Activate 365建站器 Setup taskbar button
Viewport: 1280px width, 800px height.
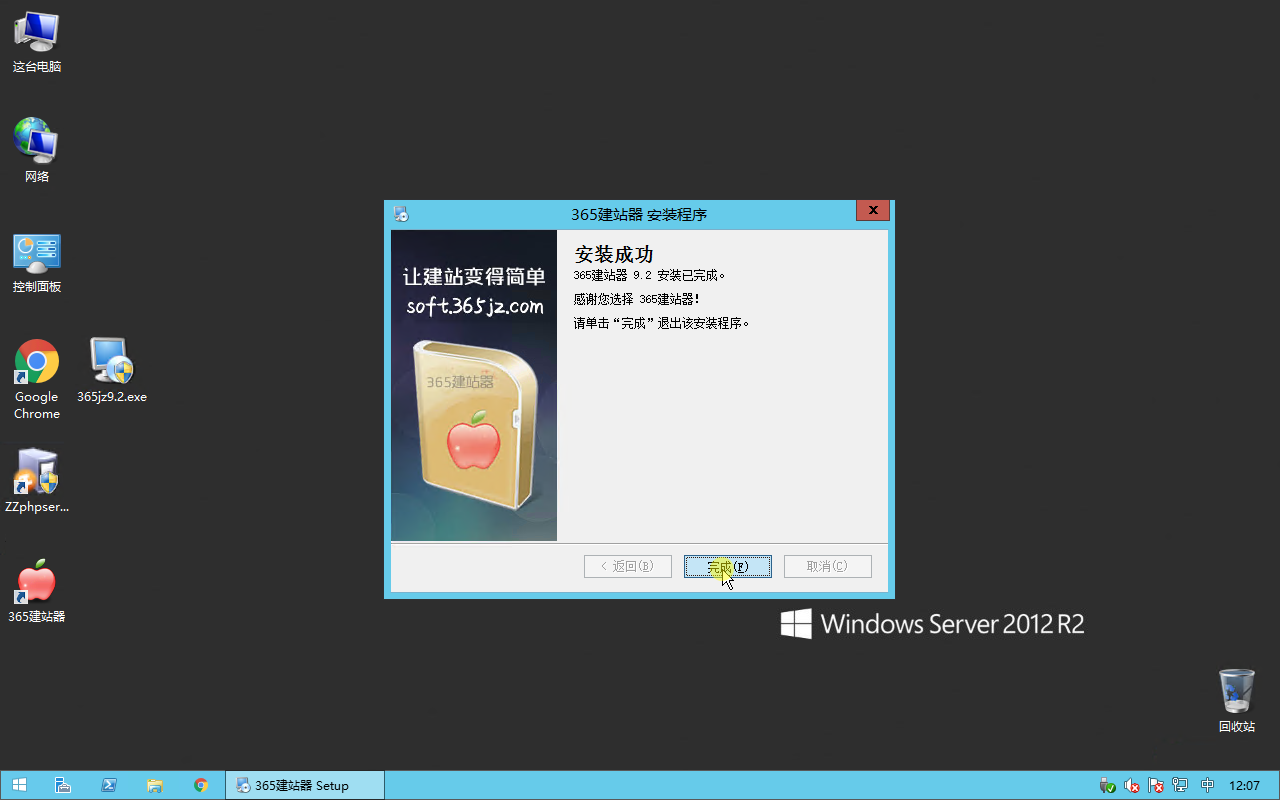pyautogui.click(x=305, y=785)
